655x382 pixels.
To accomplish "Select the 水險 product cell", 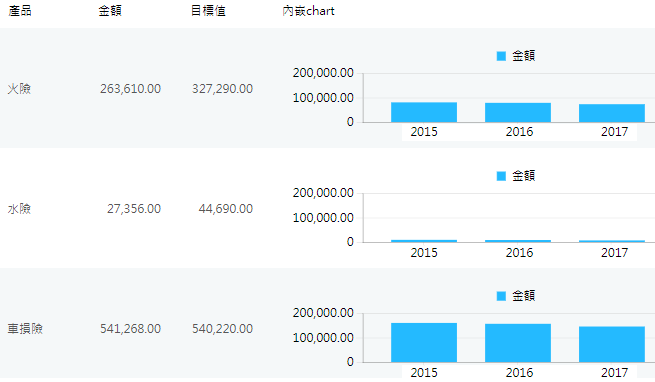I will coord(19,209).
